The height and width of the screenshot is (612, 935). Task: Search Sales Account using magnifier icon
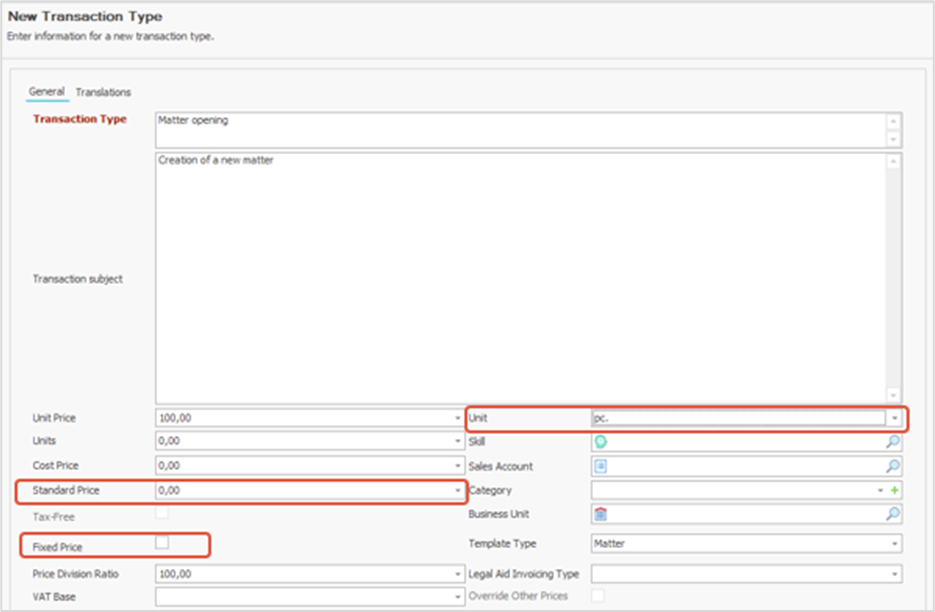point(893,466)
